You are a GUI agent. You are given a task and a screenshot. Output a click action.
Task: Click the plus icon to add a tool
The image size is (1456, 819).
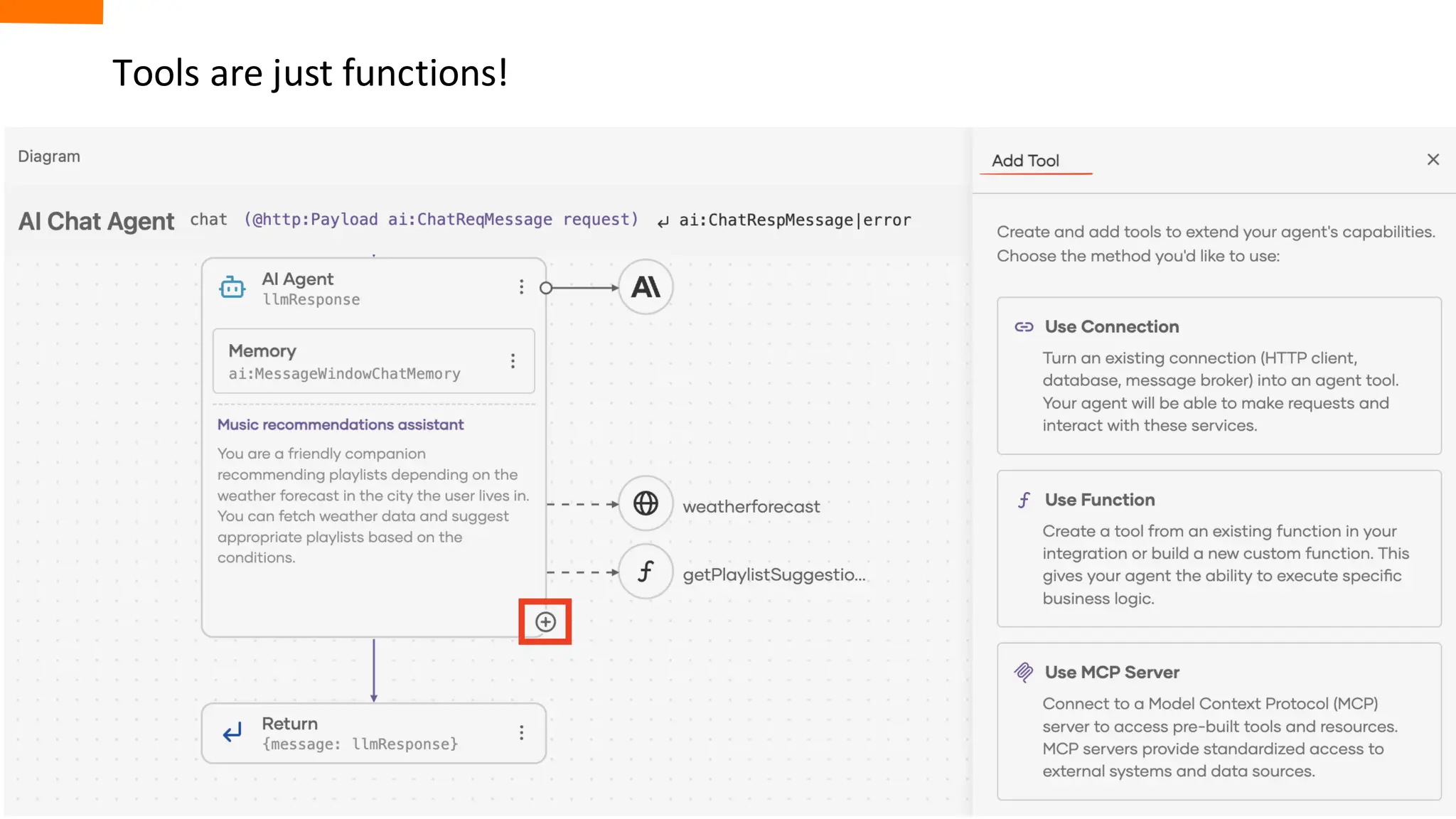545,622
